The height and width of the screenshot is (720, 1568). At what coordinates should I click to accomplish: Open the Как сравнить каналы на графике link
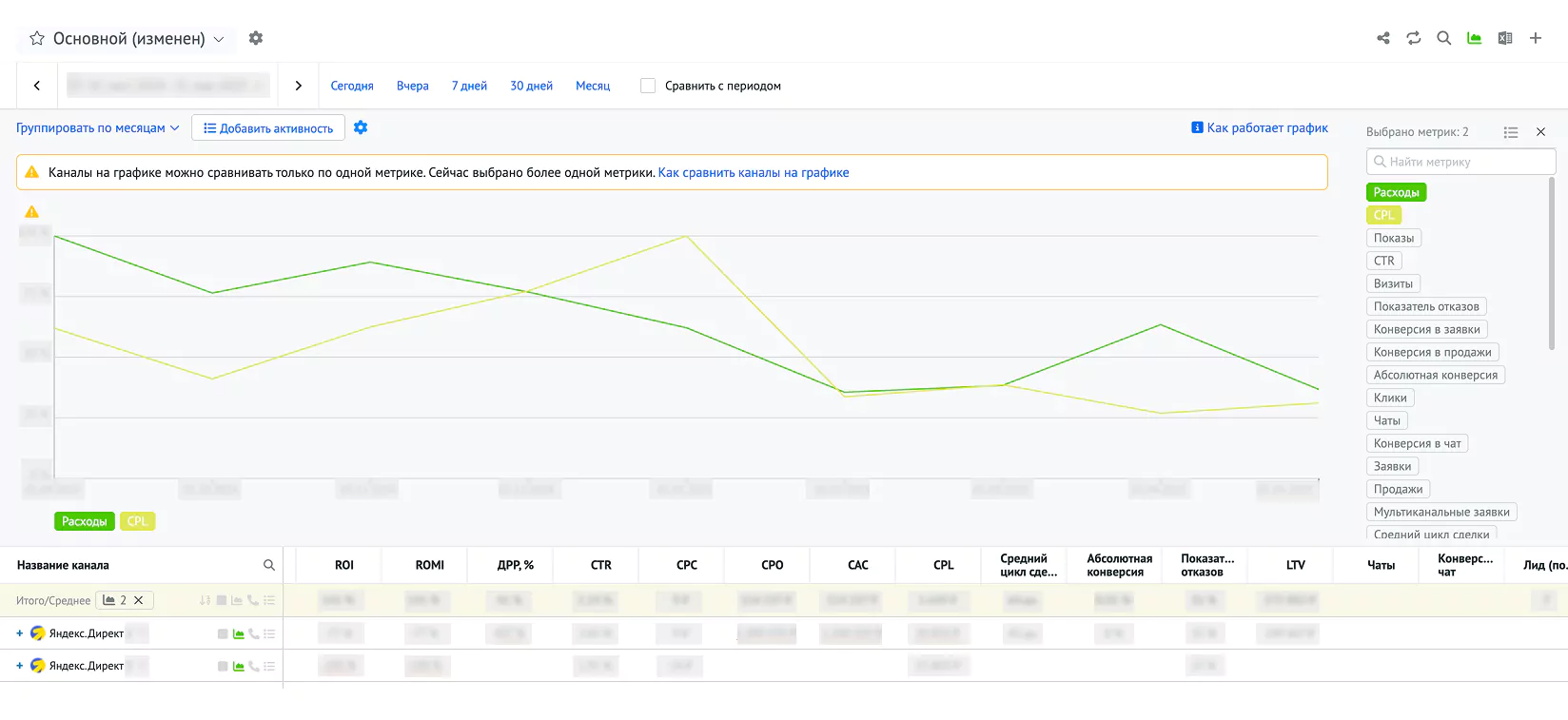[754, 173]
